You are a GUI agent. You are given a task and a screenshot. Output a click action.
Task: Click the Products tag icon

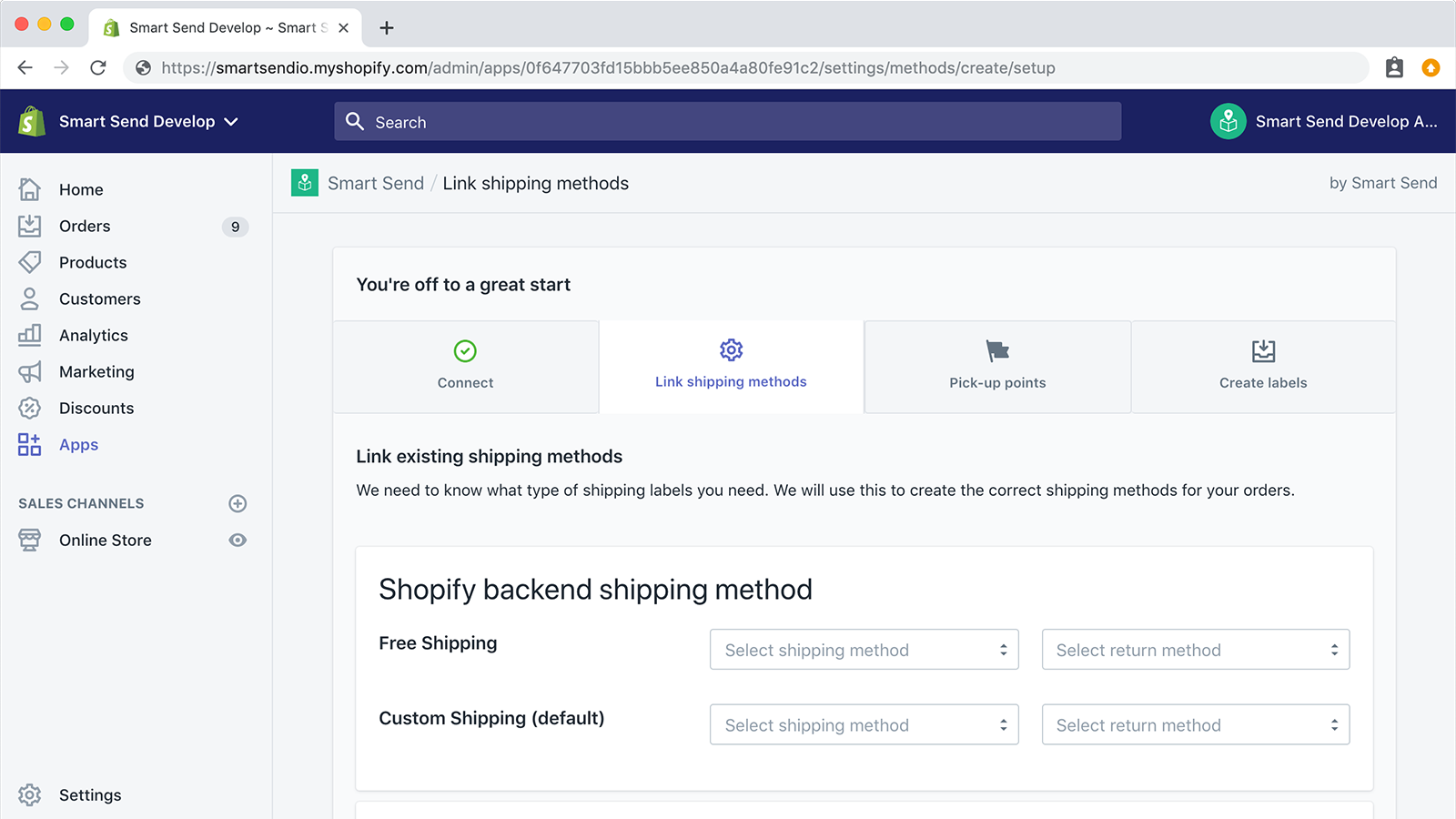click(28, 262)
